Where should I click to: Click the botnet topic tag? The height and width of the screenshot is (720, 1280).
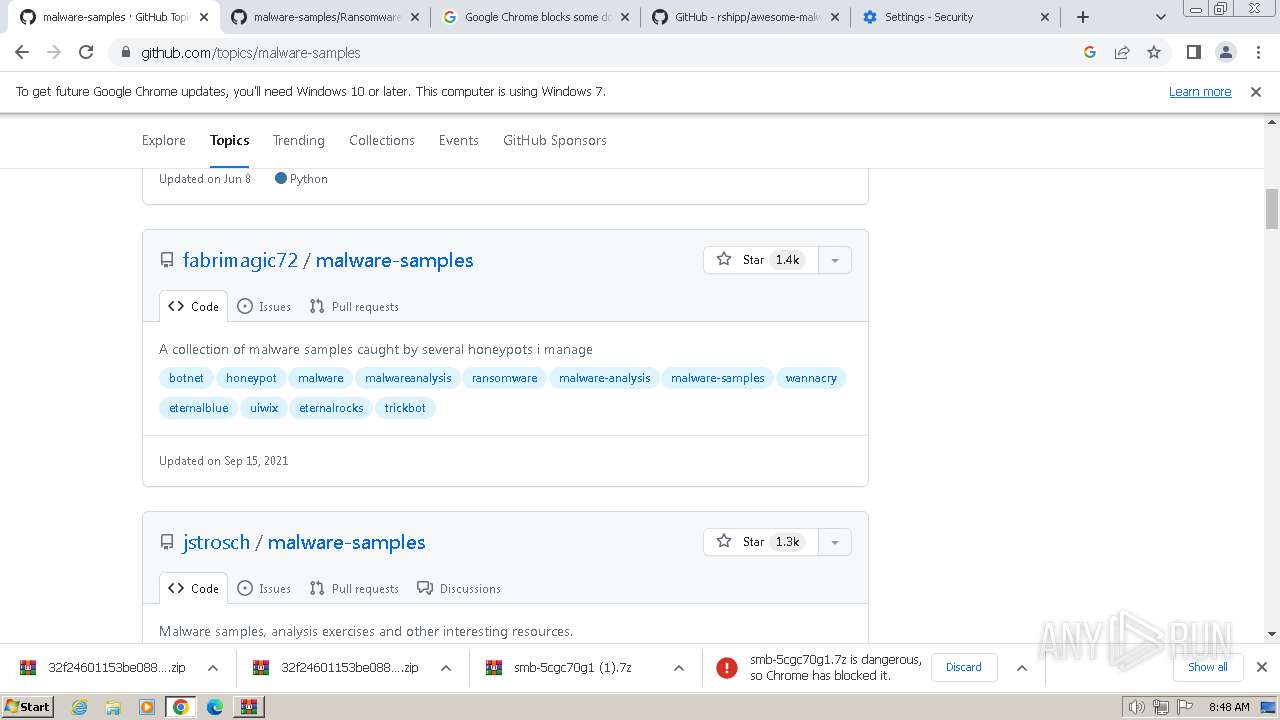pos(186,378)
